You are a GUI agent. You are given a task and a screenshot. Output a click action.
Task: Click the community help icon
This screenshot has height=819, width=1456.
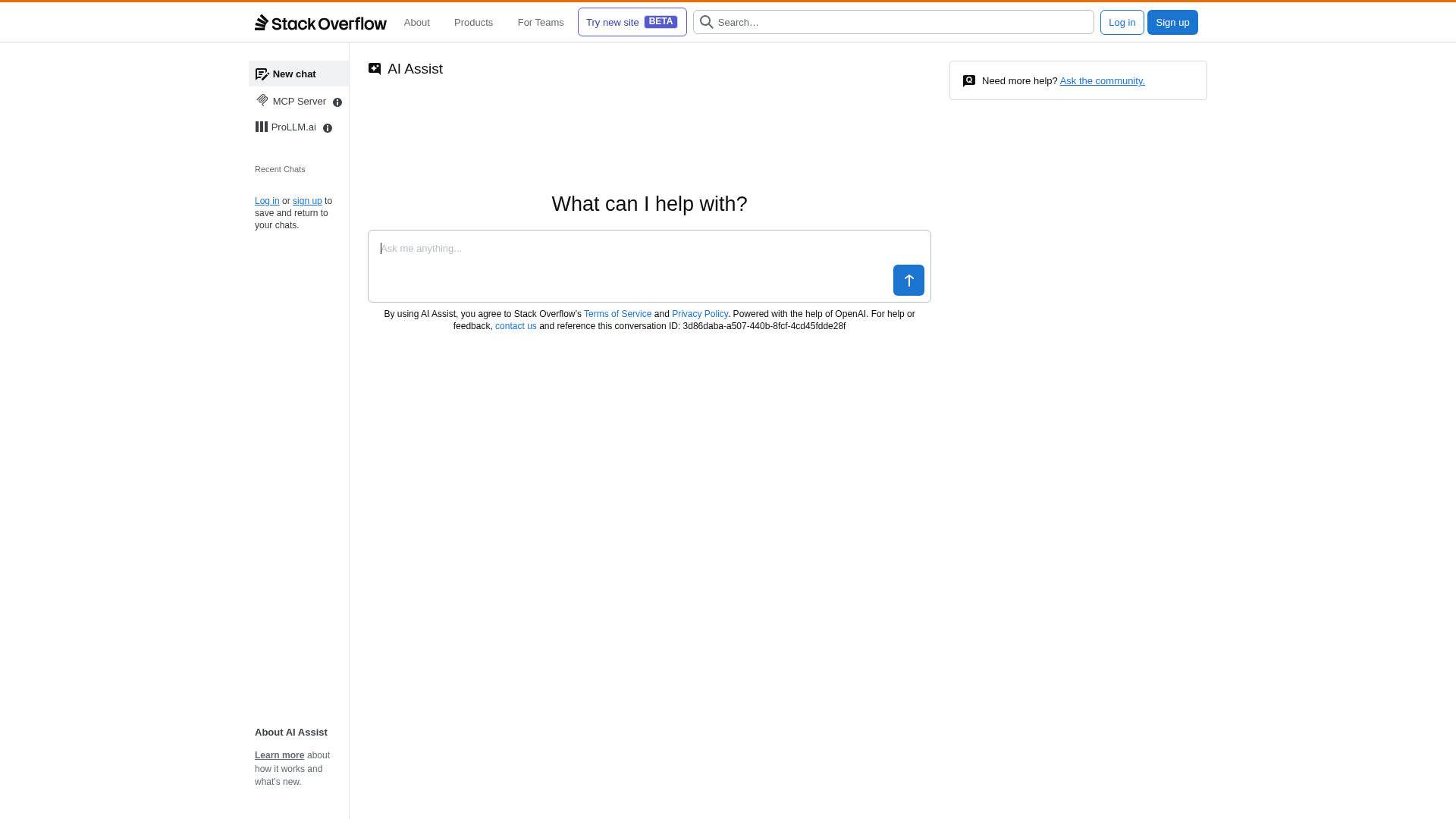click(969, 81)
